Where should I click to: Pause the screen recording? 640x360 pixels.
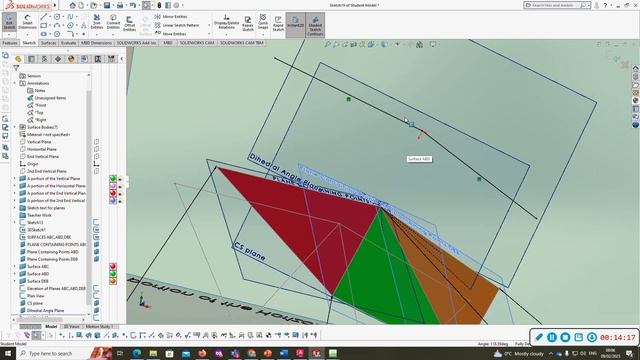(x=552, y=337)
